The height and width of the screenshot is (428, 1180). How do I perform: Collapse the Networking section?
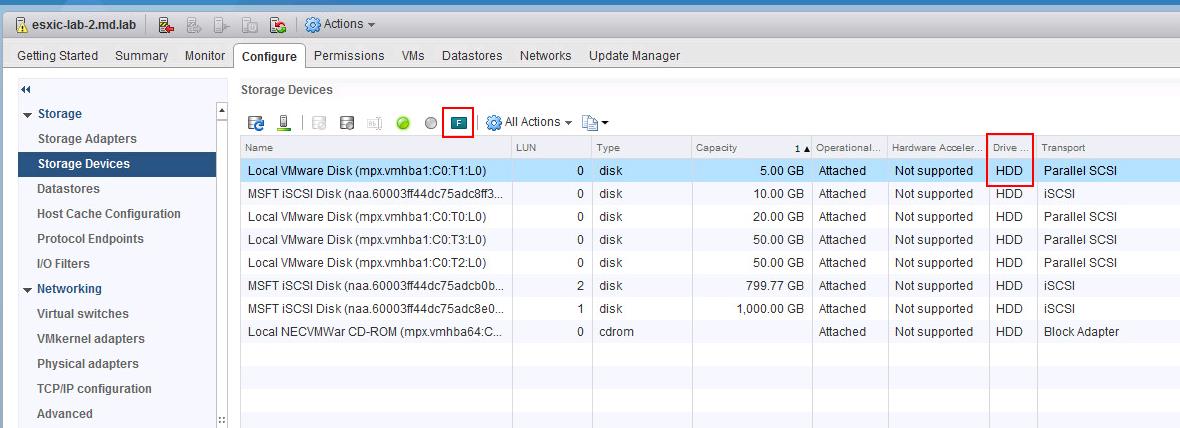point(29,290)
